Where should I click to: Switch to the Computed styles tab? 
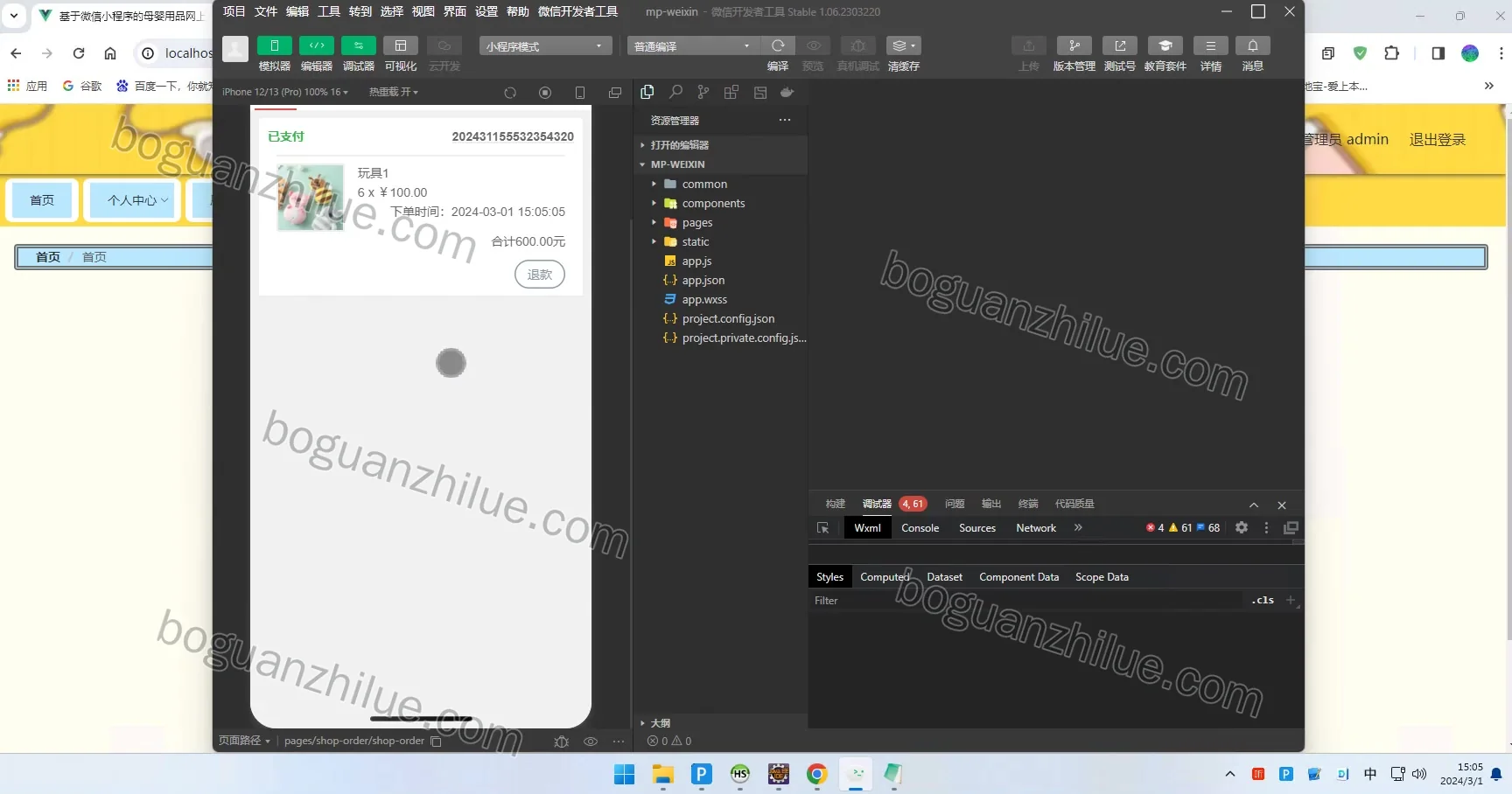click(885, 577)
